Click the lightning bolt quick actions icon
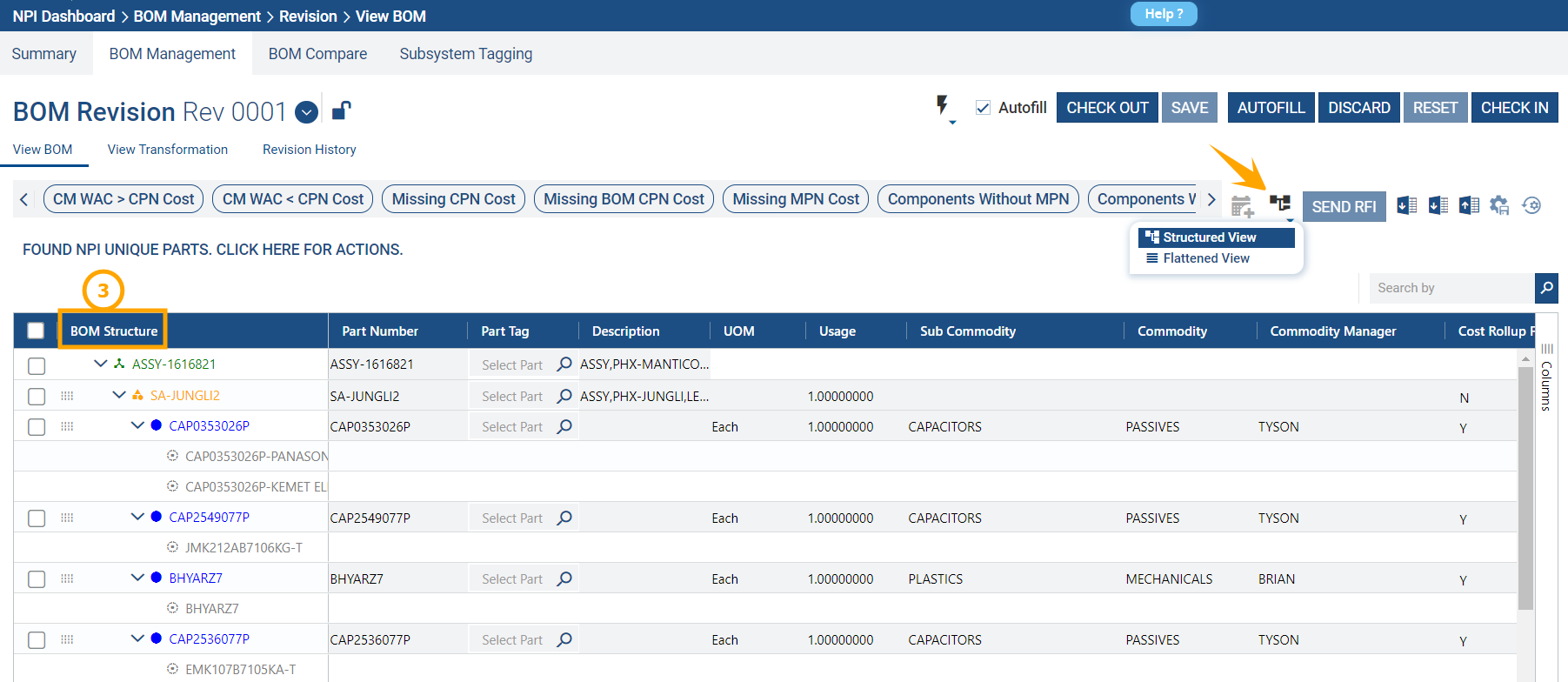This screenshot has width=1568, height=682. coord(942,106)
